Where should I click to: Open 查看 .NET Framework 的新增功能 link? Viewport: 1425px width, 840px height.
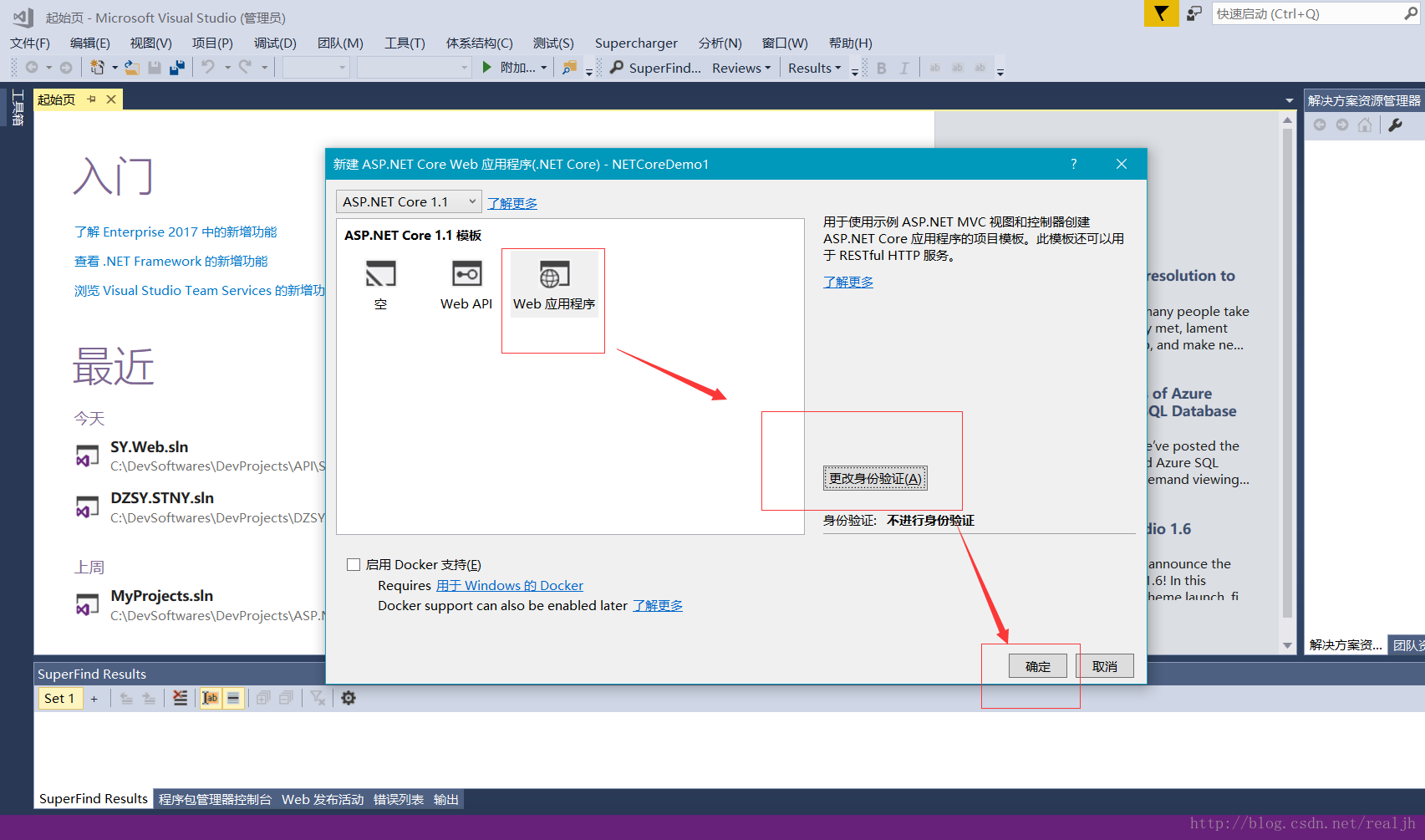[x=170, y=261]
